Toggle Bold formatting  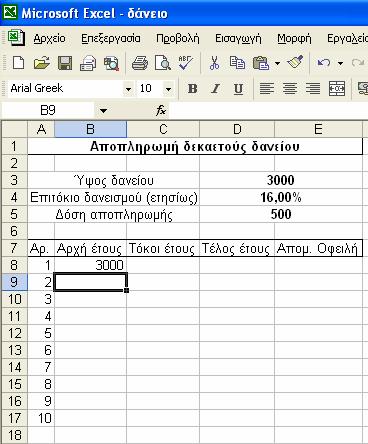pos(192,89)
